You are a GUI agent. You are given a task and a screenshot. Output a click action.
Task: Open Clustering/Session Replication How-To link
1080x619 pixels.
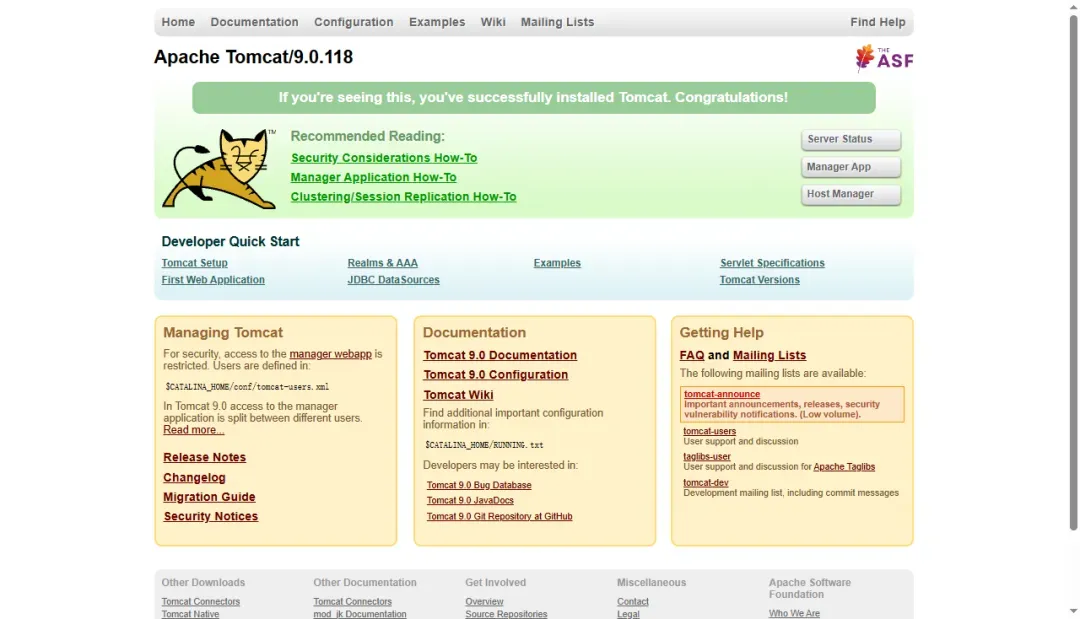pos(403,196)
